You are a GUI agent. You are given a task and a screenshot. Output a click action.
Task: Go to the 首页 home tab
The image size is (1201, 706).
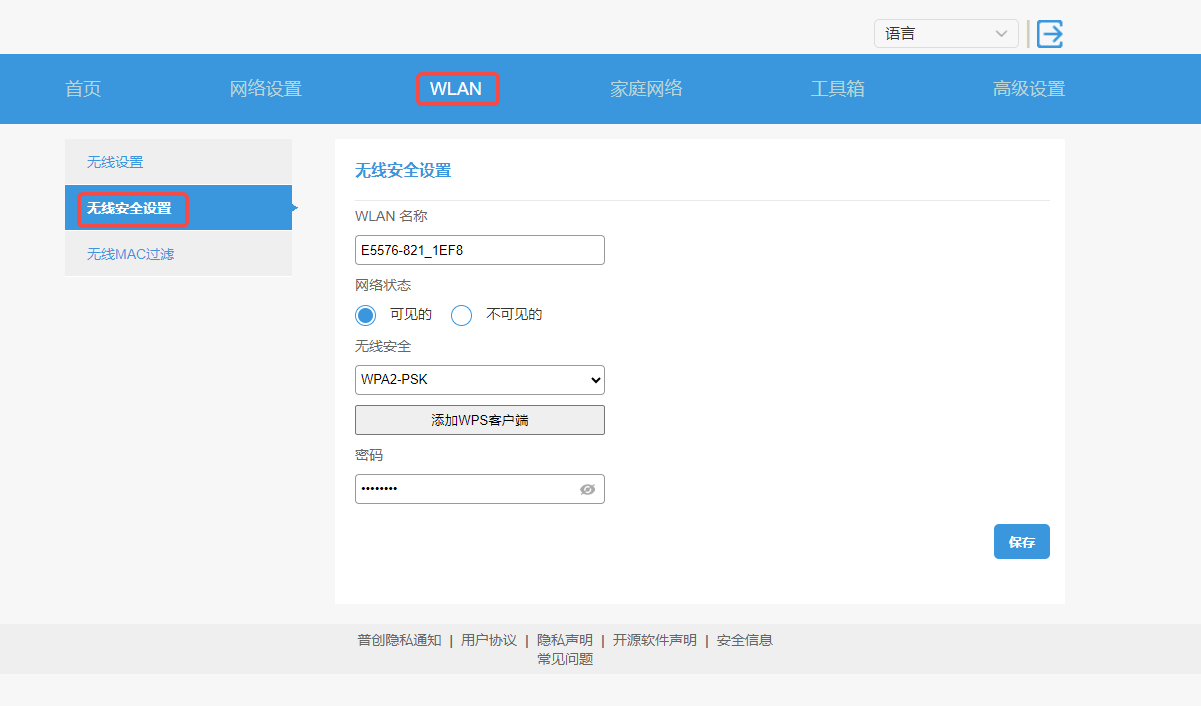(x=83, y=89)
